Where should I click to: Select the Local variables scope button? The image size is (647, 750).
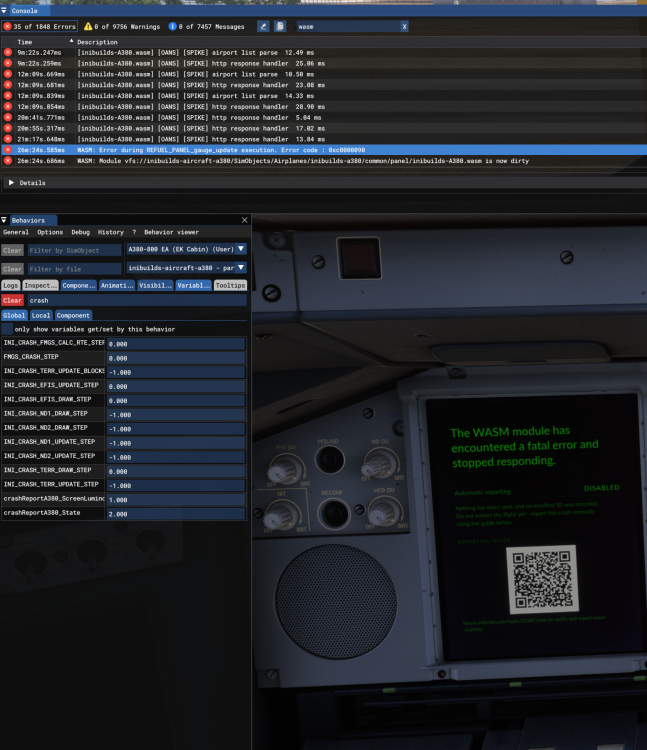click(41, 315)
